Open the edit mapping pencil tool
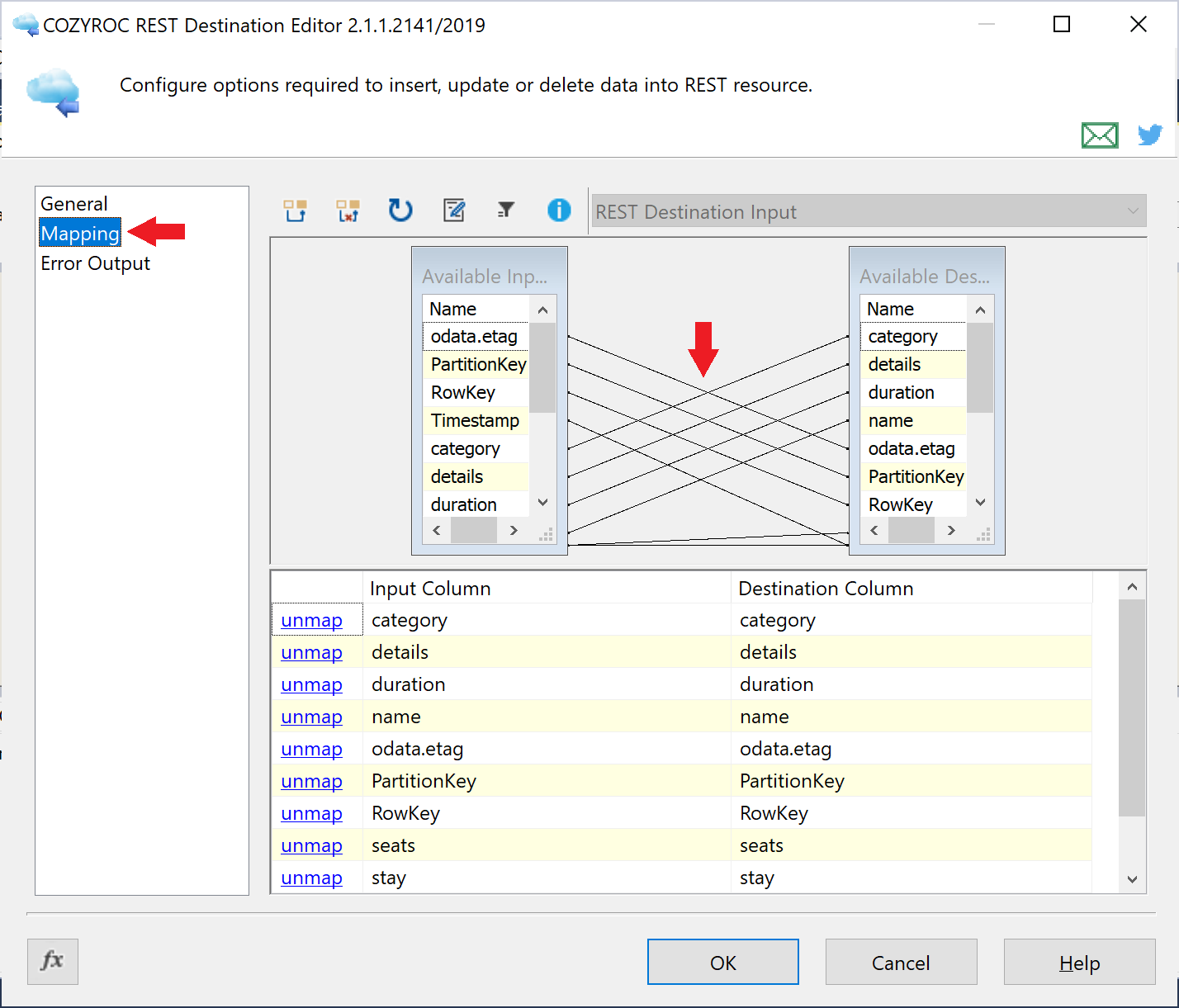The height and width of the screenshot is (1008, 1179). click(454, 211)
